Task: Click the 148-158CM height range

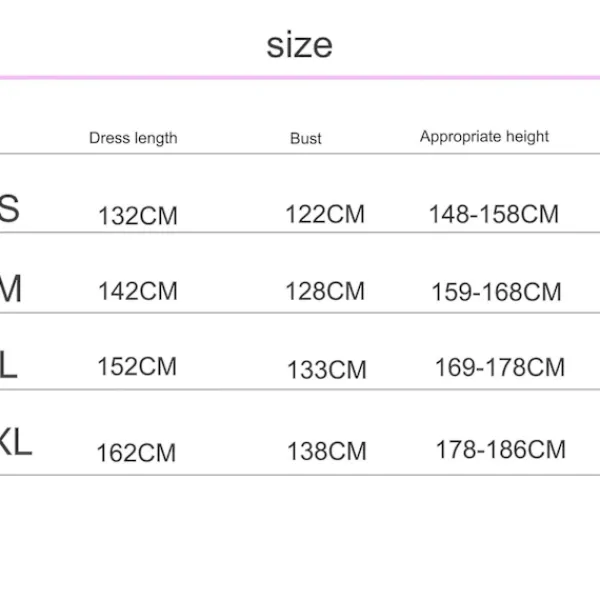Action: tap(493, 214)
